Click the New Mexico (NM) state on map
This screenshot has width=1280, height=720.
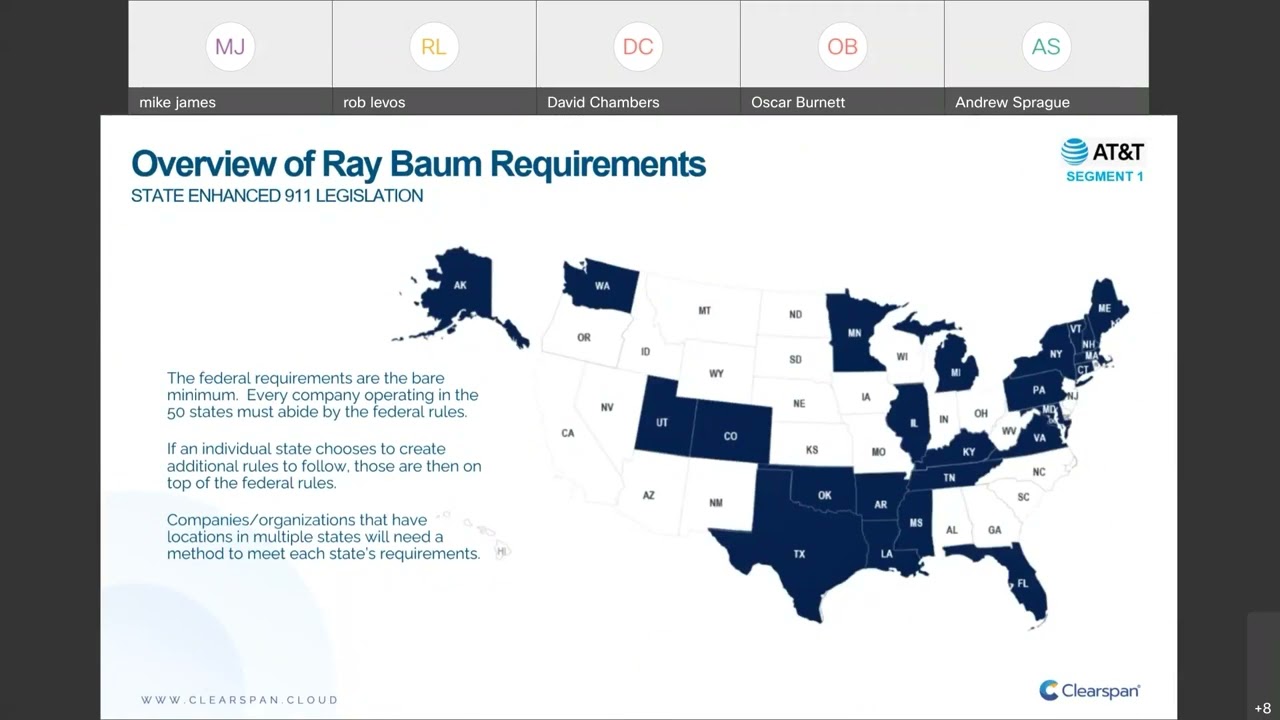click(716, 502)
